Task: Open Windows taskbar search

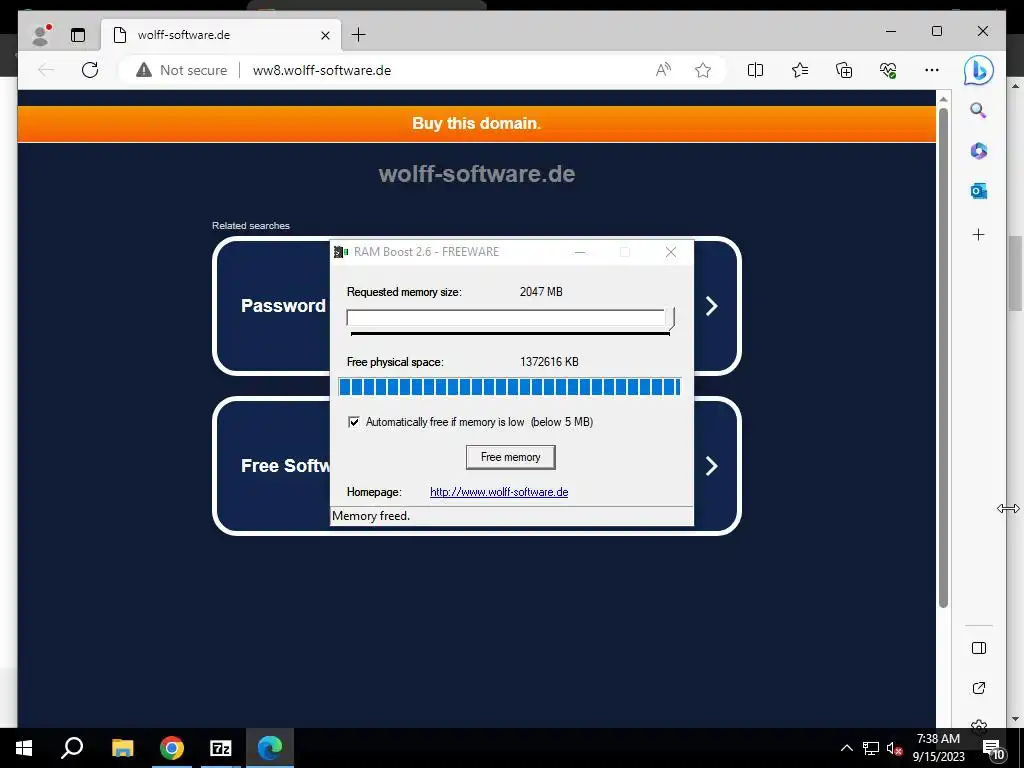Action: pos(72,748)
